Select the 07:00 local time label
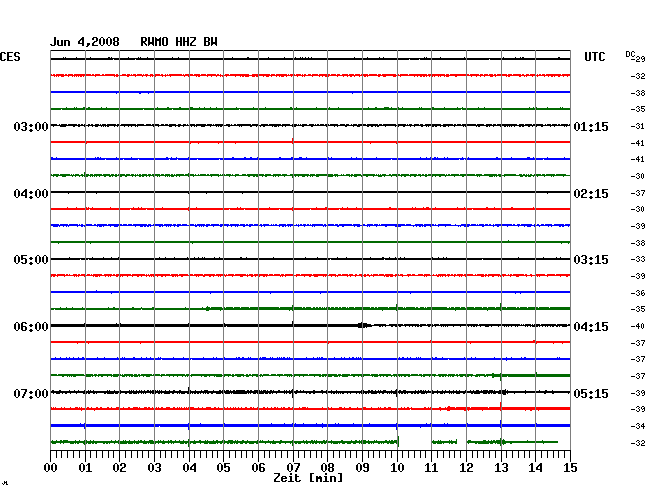Screen dimensions: 650x494 tap(31, 393)
